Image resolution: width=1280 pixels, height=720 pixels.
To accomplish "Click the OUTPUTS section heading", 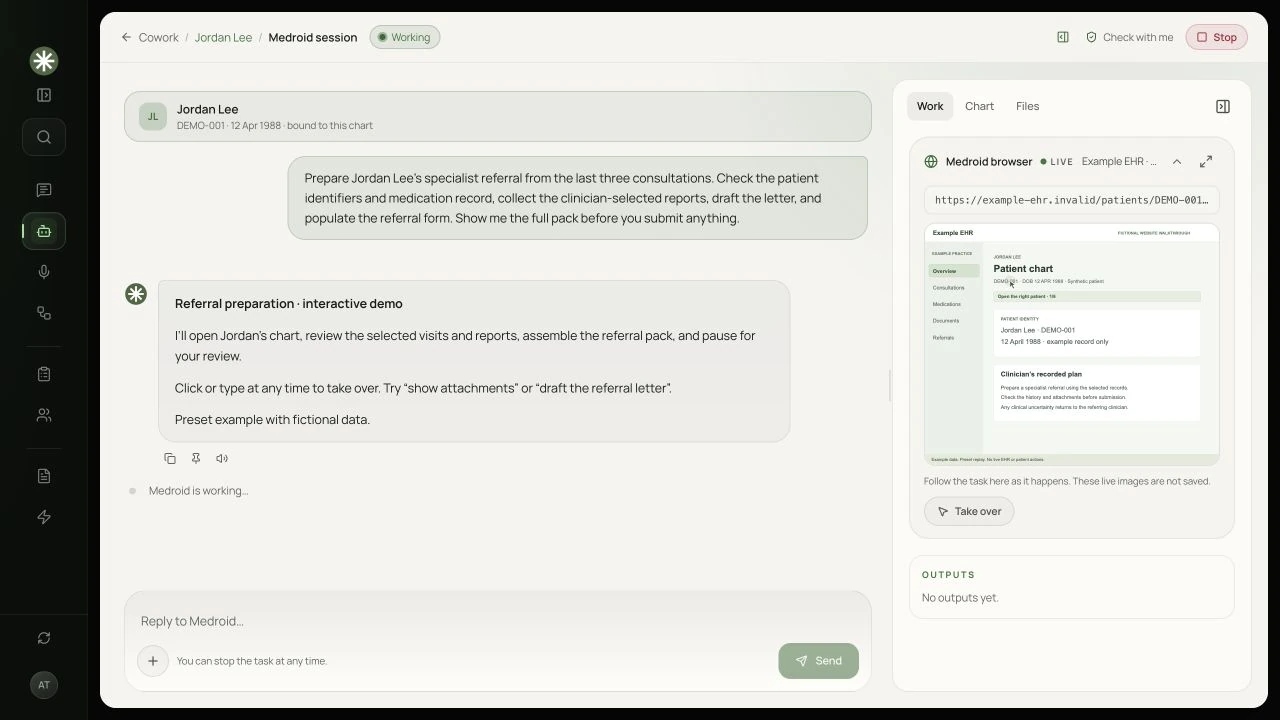I will point(948,575).
